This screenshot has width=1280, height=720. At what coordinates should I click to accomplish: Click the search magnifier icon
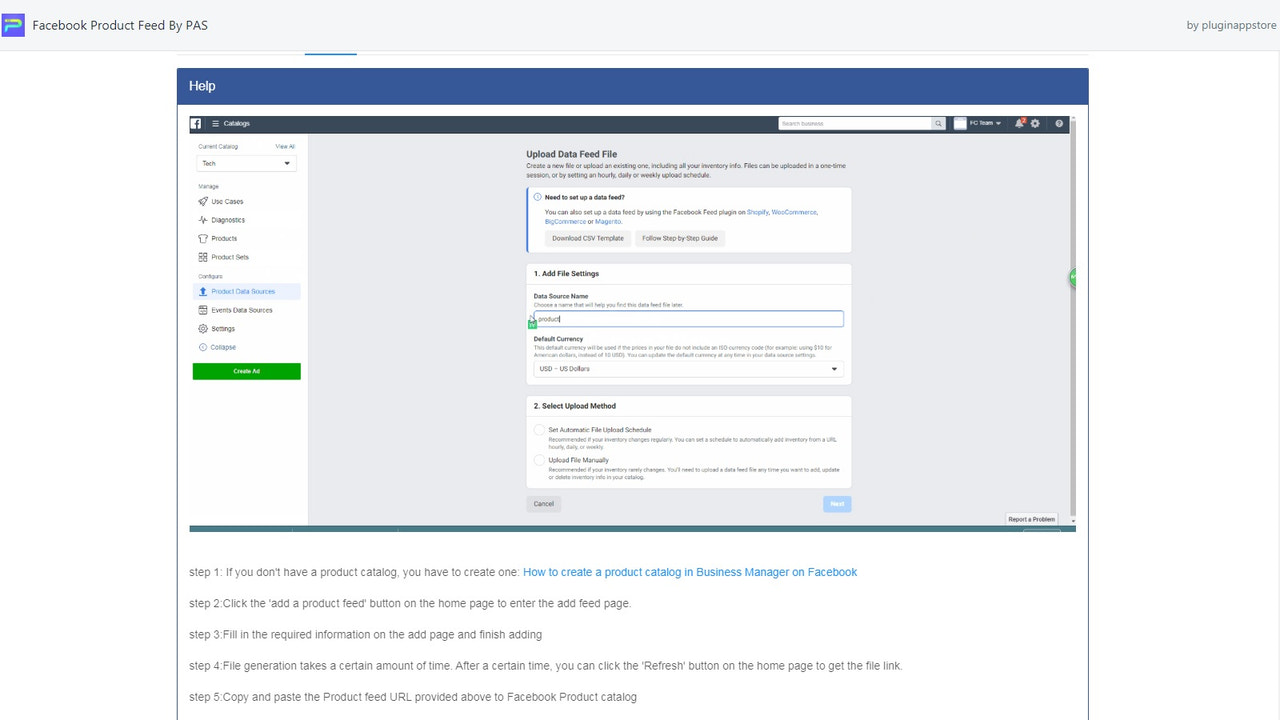click(x=938, y=123)
